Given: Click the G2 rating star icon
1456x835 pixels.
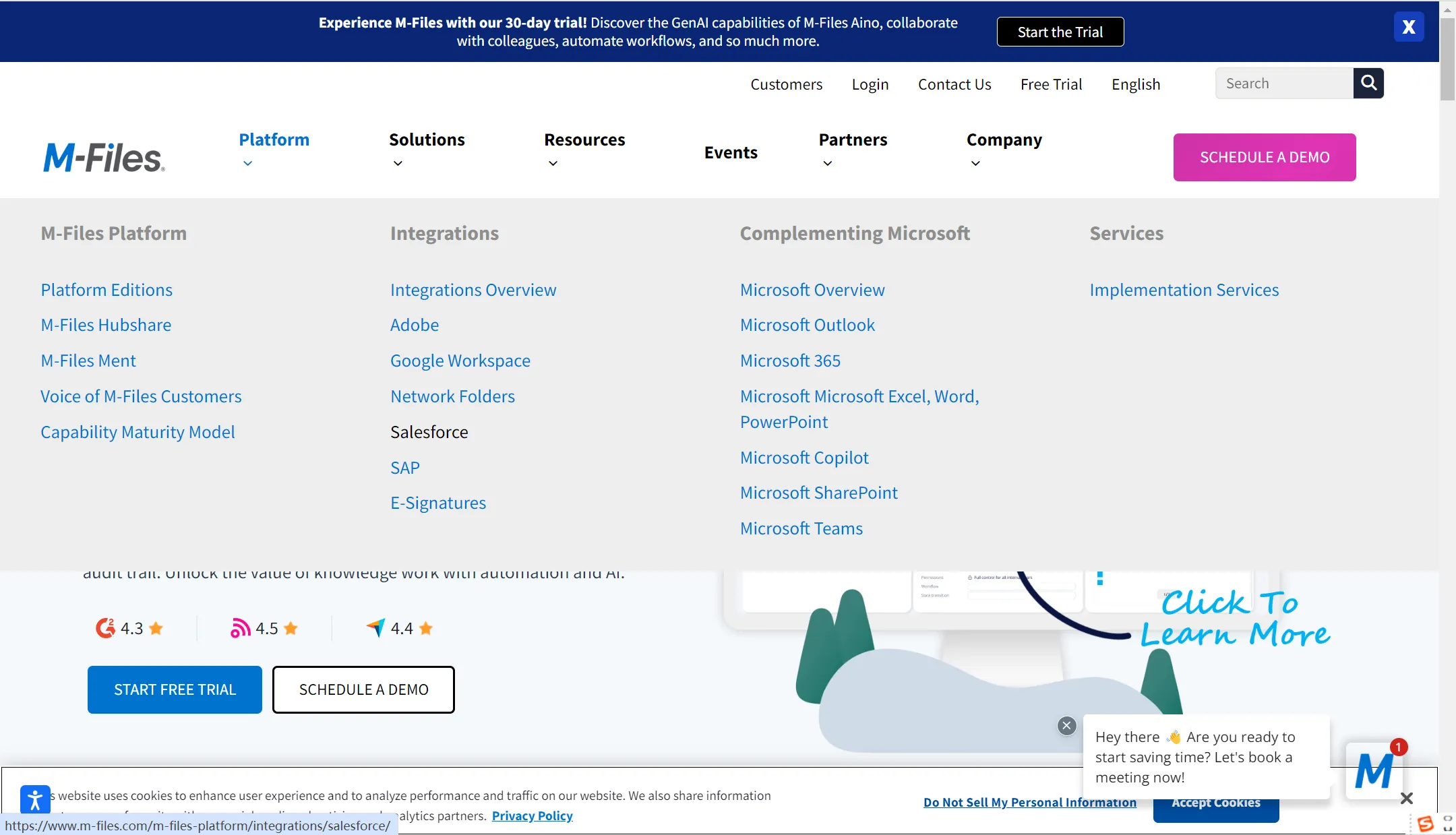Looking at the screenshot, I should 158,628.
